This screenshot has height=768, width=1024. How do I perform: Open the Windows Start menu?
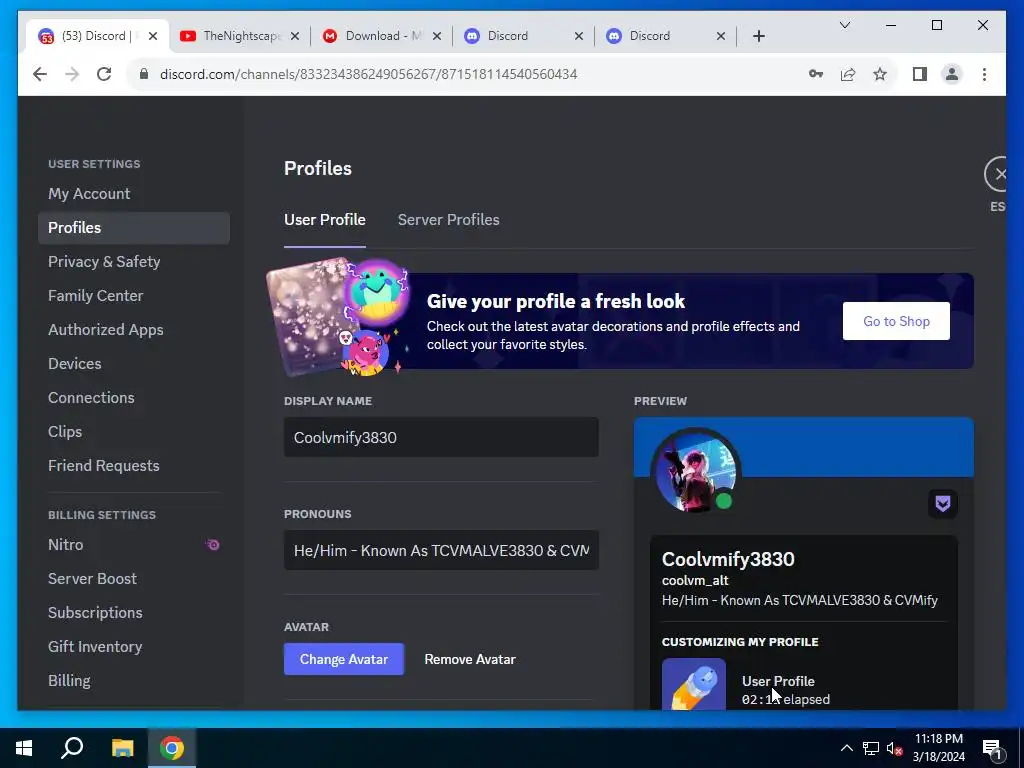click(x=24, y=748)
